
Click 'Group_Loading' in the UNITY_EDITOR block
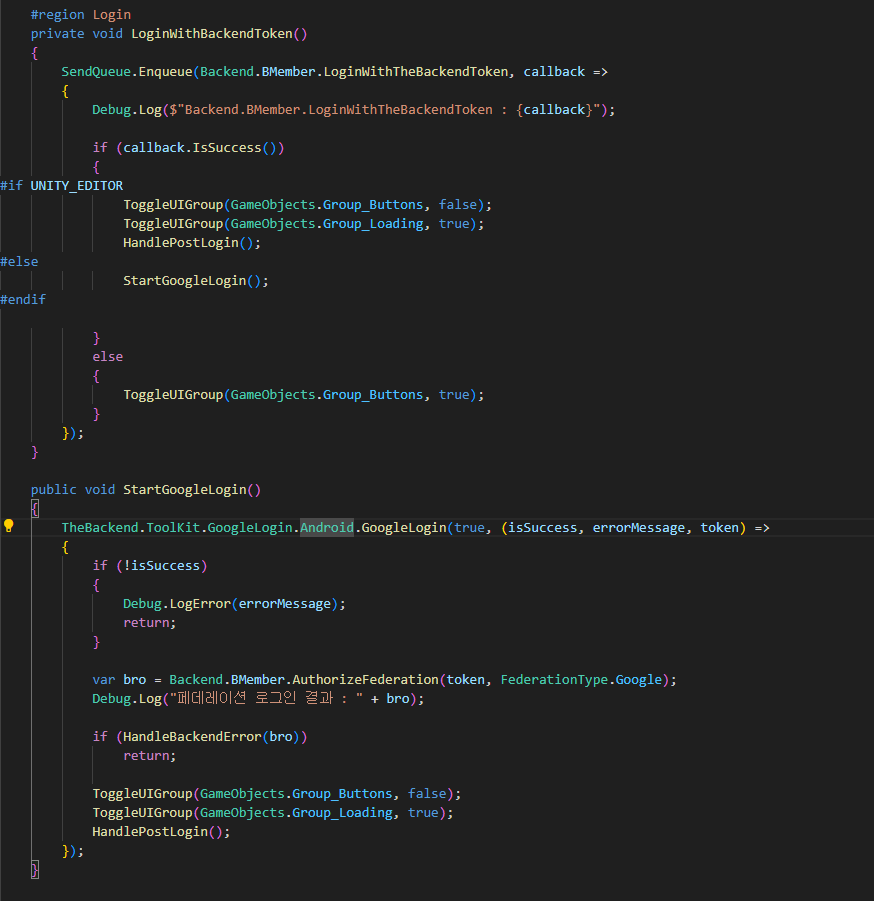coord(374,224)
